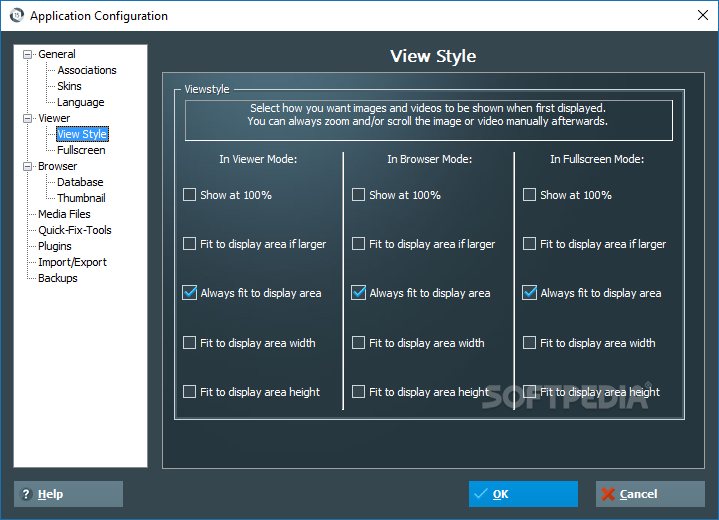Click the red X icon on Cancel button
Screen dimensions: 719x520
tap(608, 494)
